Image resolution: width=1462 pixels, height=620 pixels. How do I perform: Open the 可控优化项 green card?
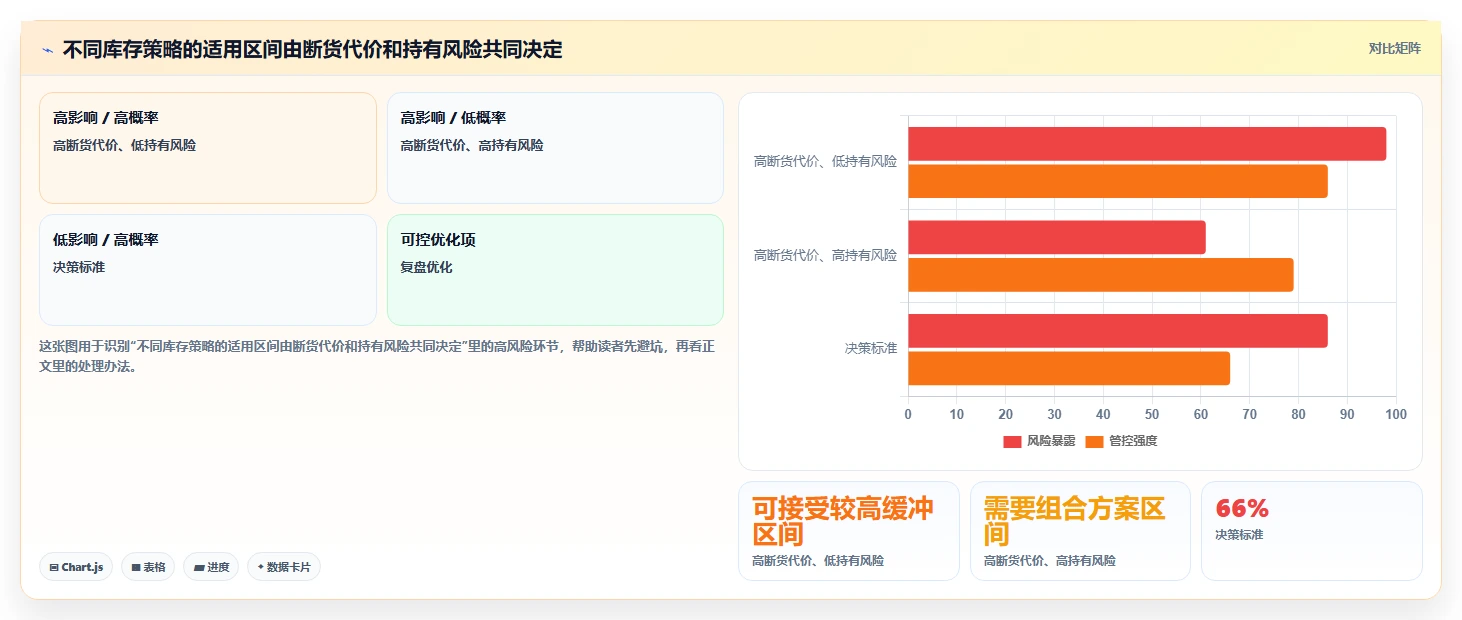tap(555, 270)
